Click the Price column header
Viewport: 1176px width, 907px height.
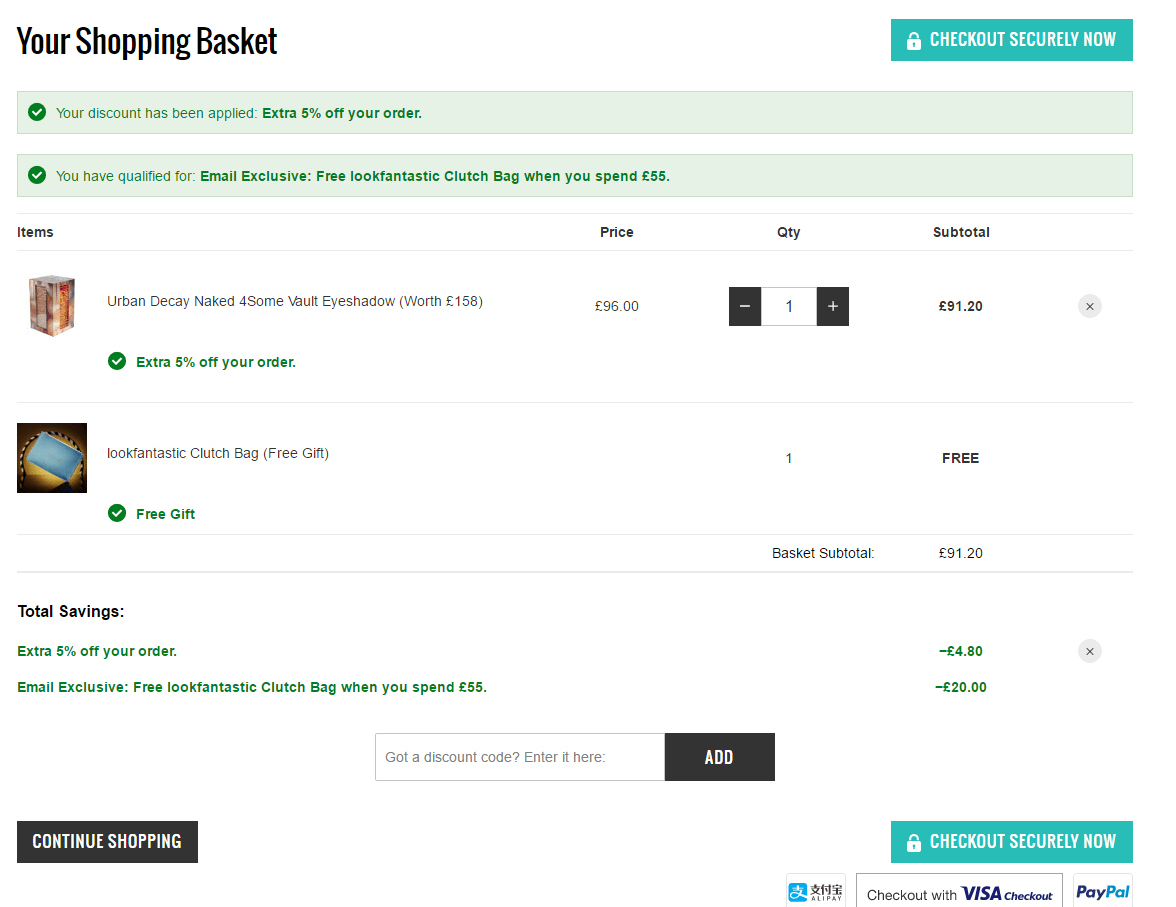click(x=616, y=232)
